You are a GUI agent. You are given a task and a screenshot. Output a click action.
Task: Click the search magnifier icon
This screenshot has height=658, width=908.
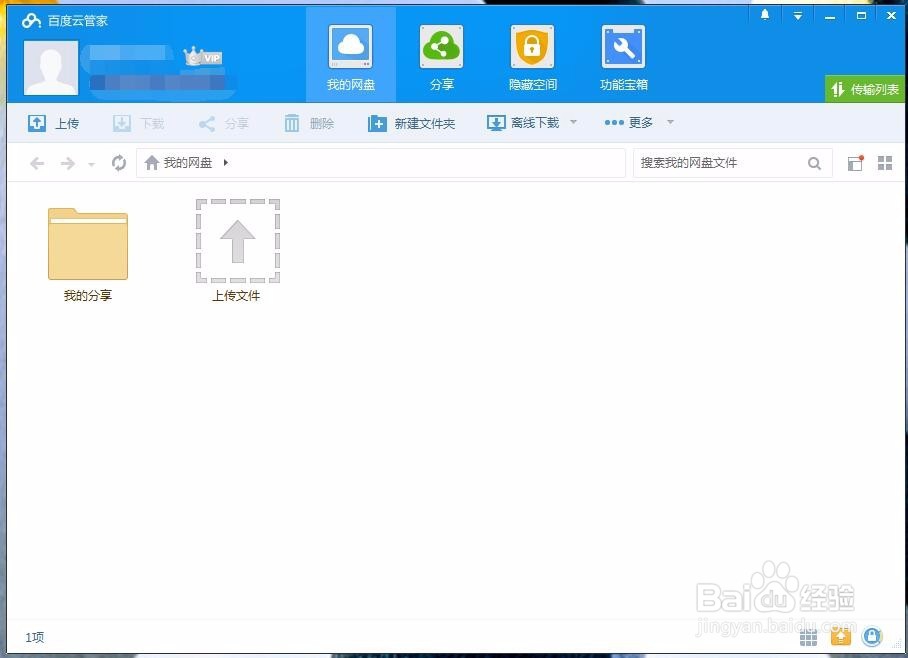coord(814,164)
